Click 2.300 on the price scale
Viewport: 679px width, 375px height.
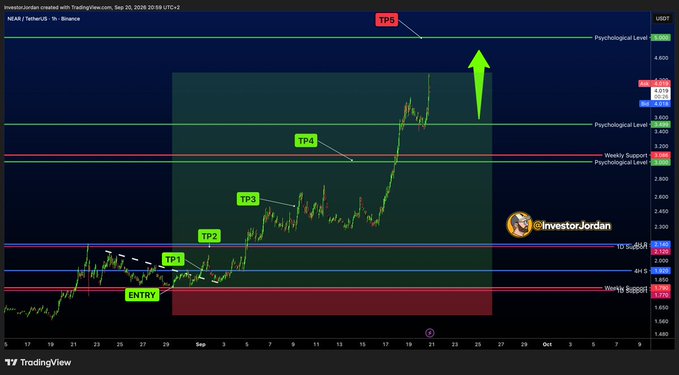click(661, 227)
